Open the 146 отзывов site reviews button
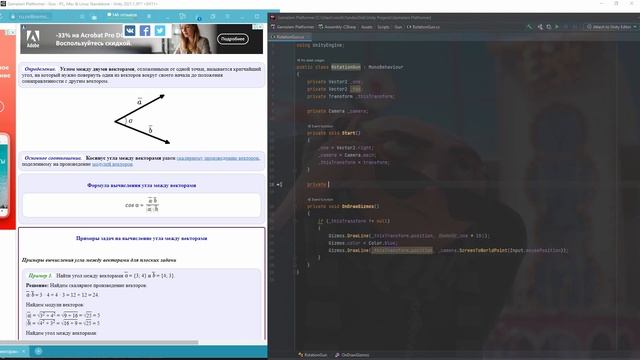 click(x=122, y=15)
